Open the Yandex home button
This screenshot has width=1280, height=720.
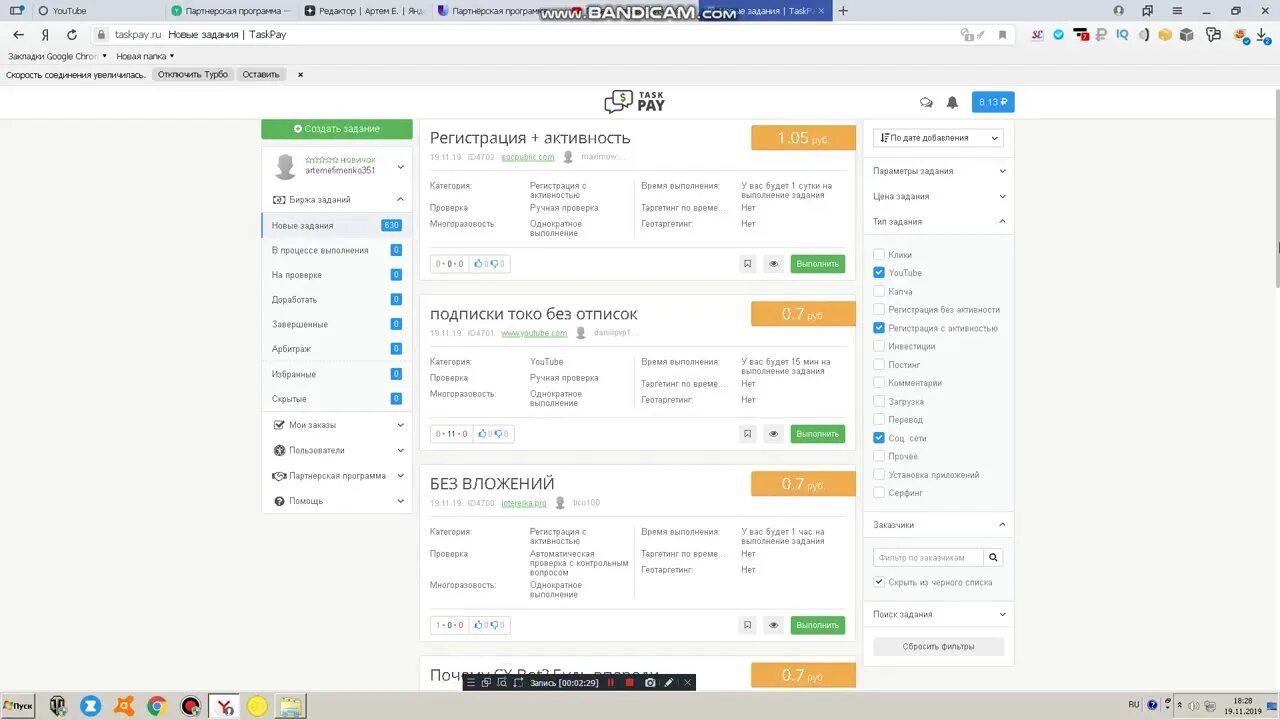point(45,34)
